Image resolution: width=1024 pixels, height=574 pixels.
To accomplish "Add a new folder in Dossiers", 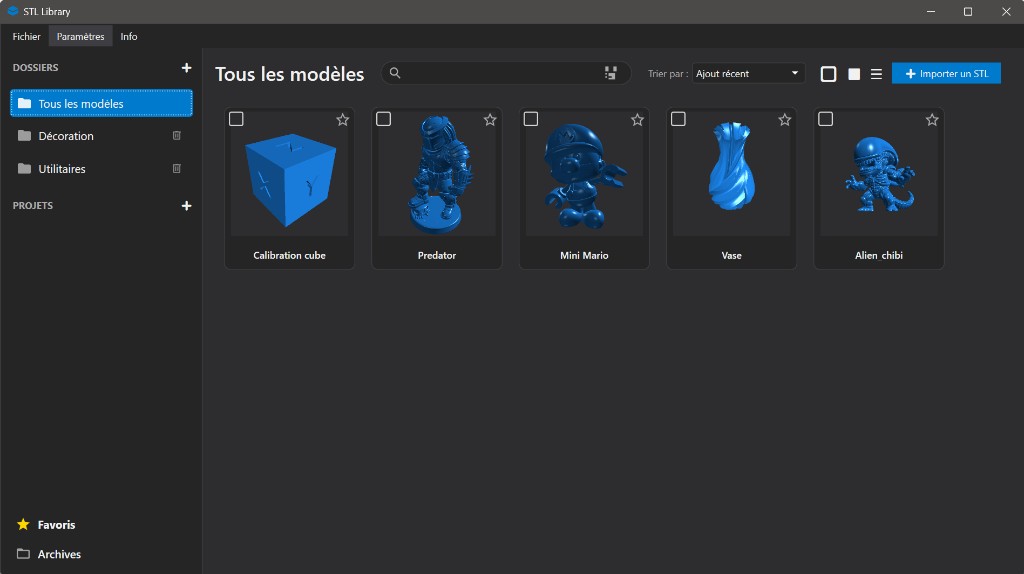I will pyautogui.click(x=186, y=68).
